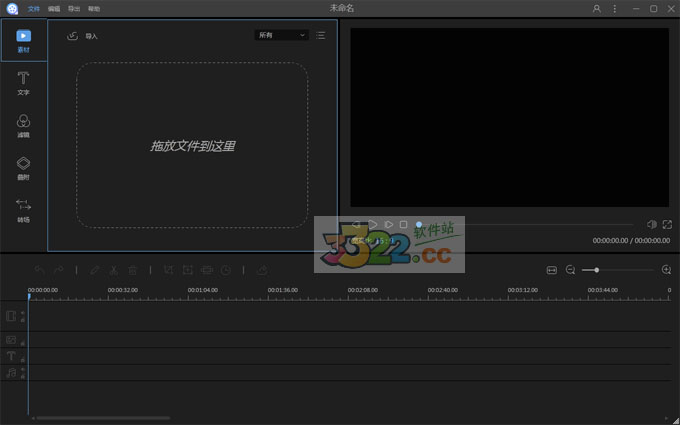Click the horizontal timeline scrollbar

103,418
